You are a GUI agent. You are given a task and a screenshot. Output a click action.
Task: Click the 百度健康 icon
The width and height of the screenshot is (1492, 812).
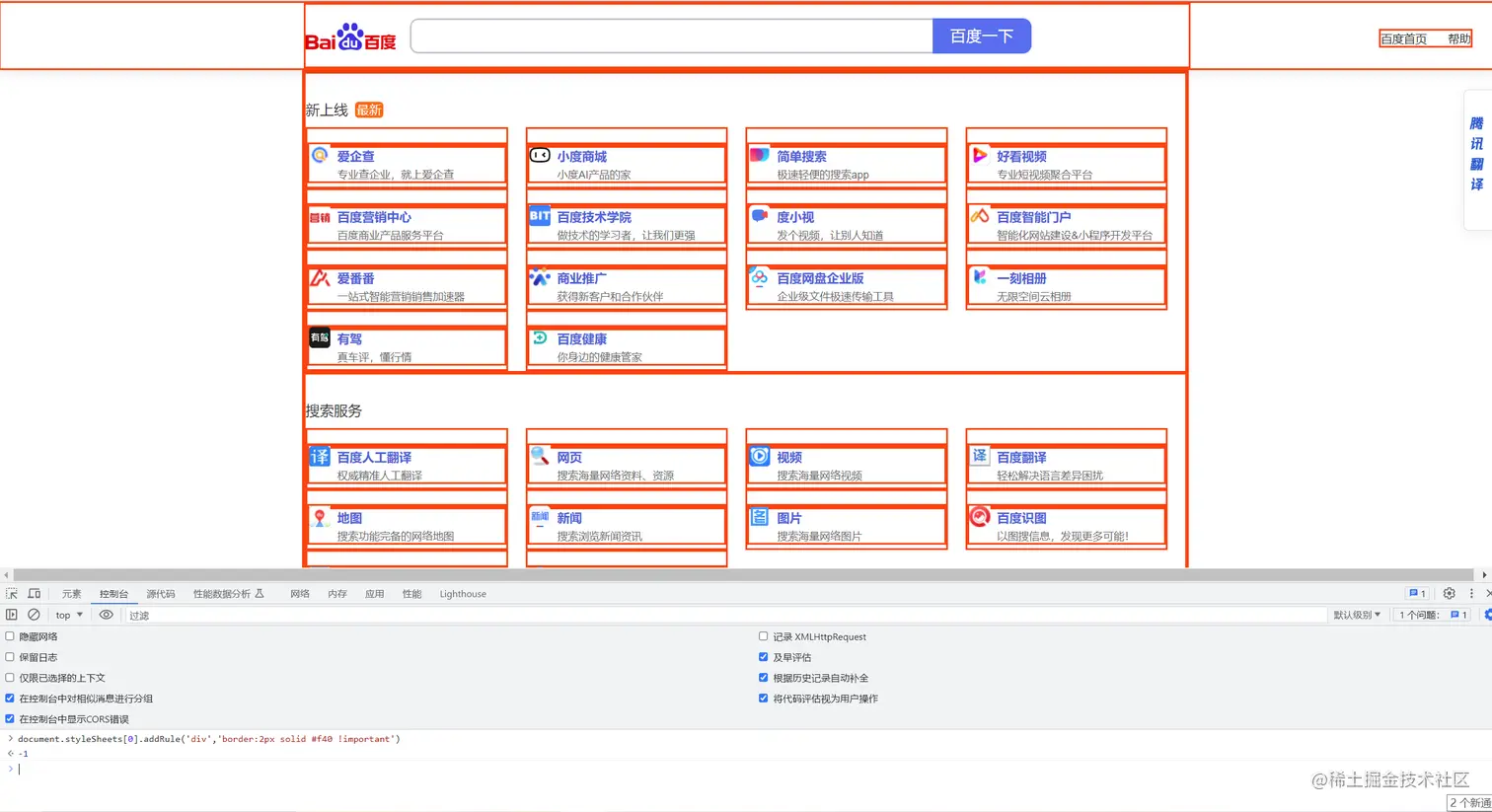pyautogui.click(x=540, y=337)
